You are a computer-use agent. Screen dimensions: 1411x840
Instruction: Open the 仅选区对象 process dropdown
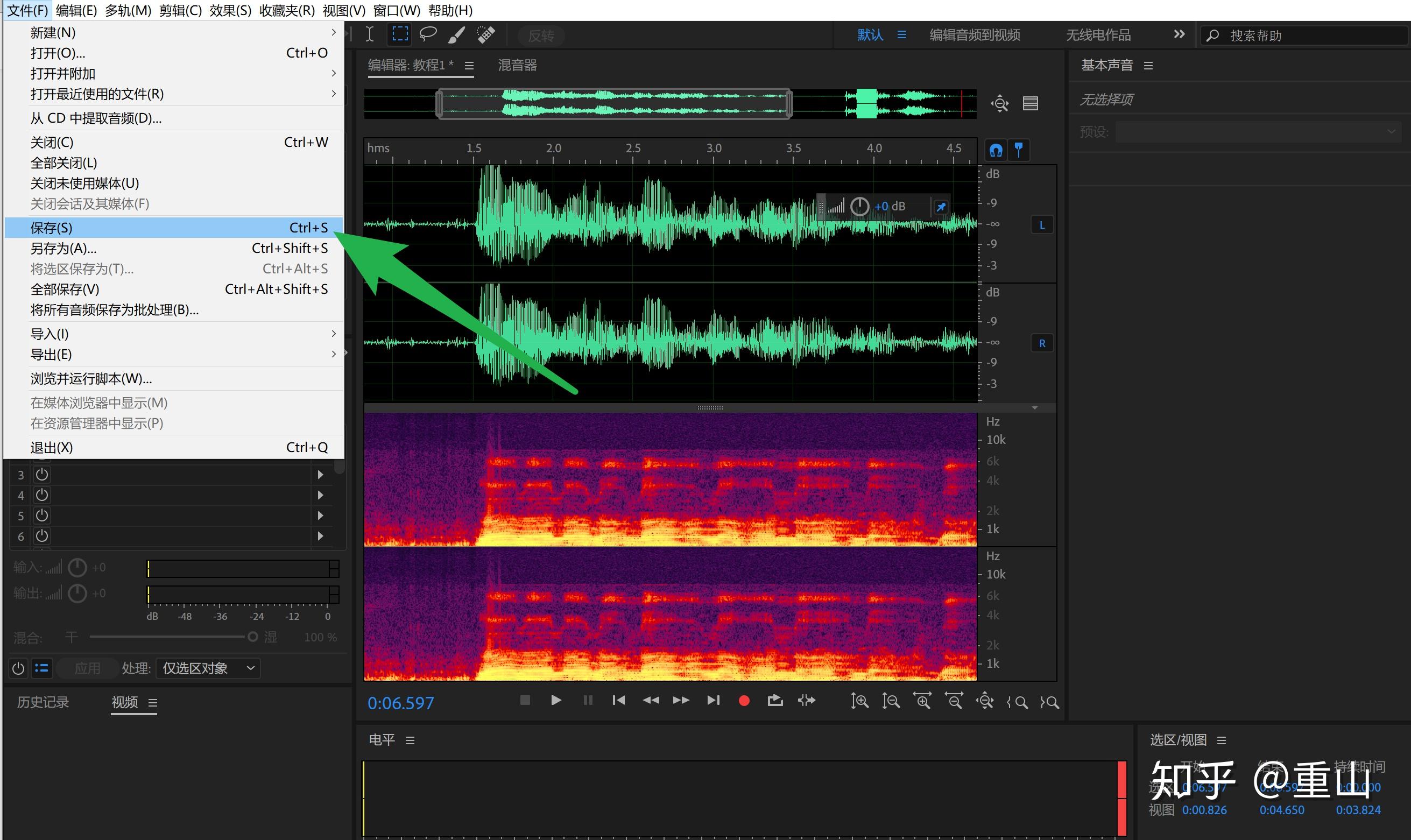pos(208,668)
